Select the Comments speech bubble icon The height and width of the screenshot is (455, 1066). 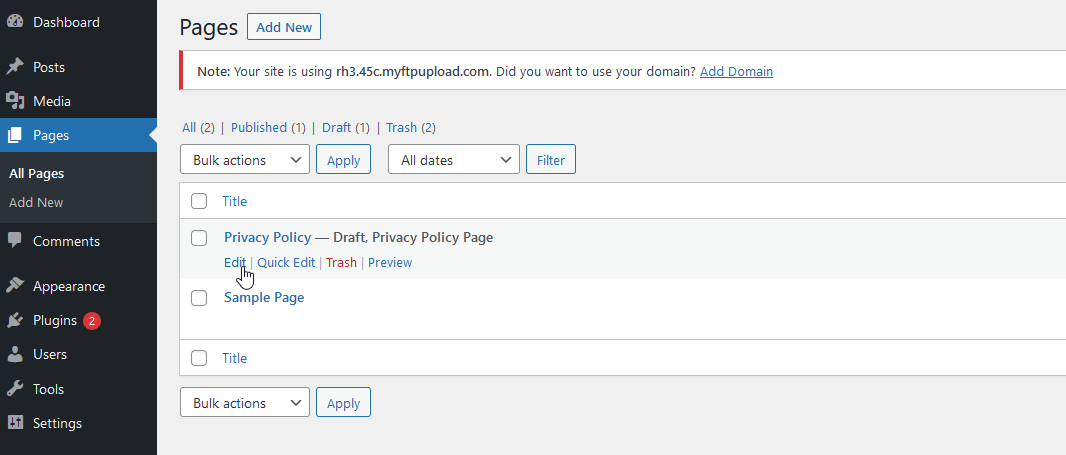15,241
